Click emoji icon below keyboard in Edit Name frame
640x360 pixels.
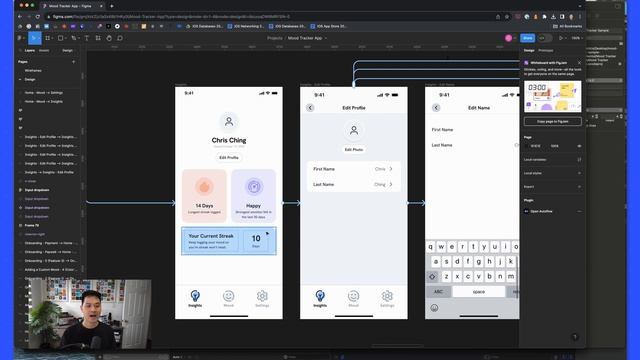(x=434, y=308)
